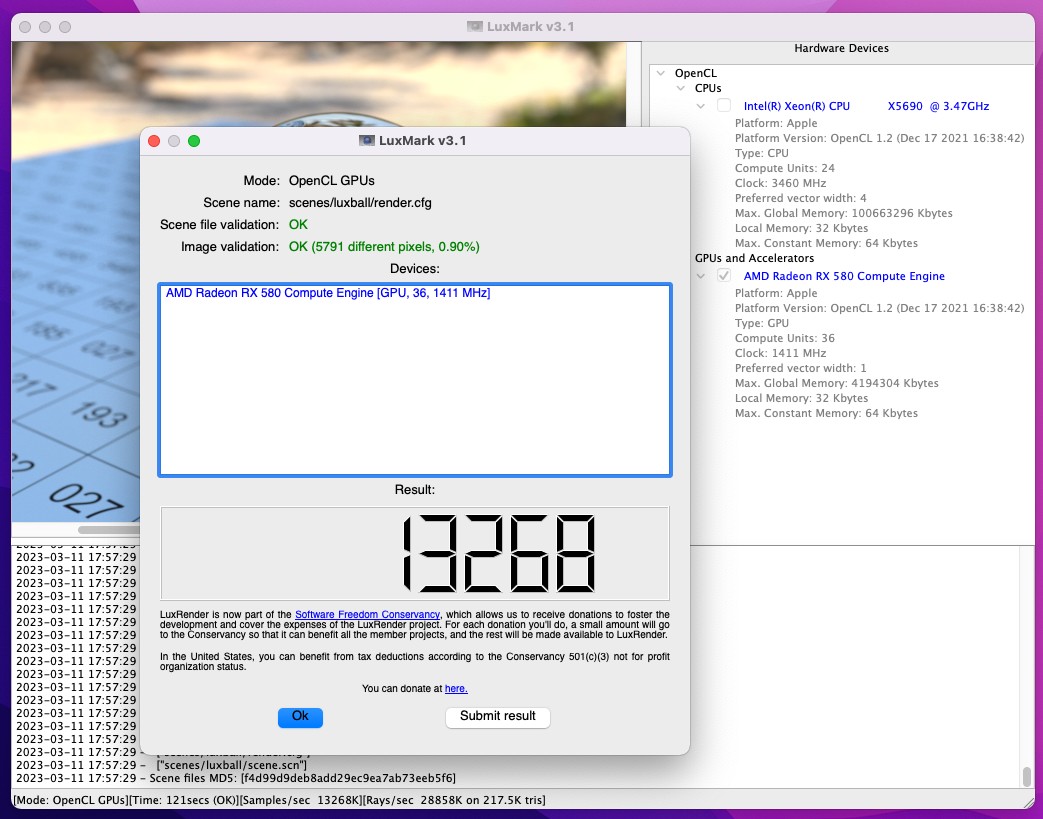The width and height of the screenshot is (1043, 819).
Task: Click the green zoom button of the result dialog
Action: (194, 141)
